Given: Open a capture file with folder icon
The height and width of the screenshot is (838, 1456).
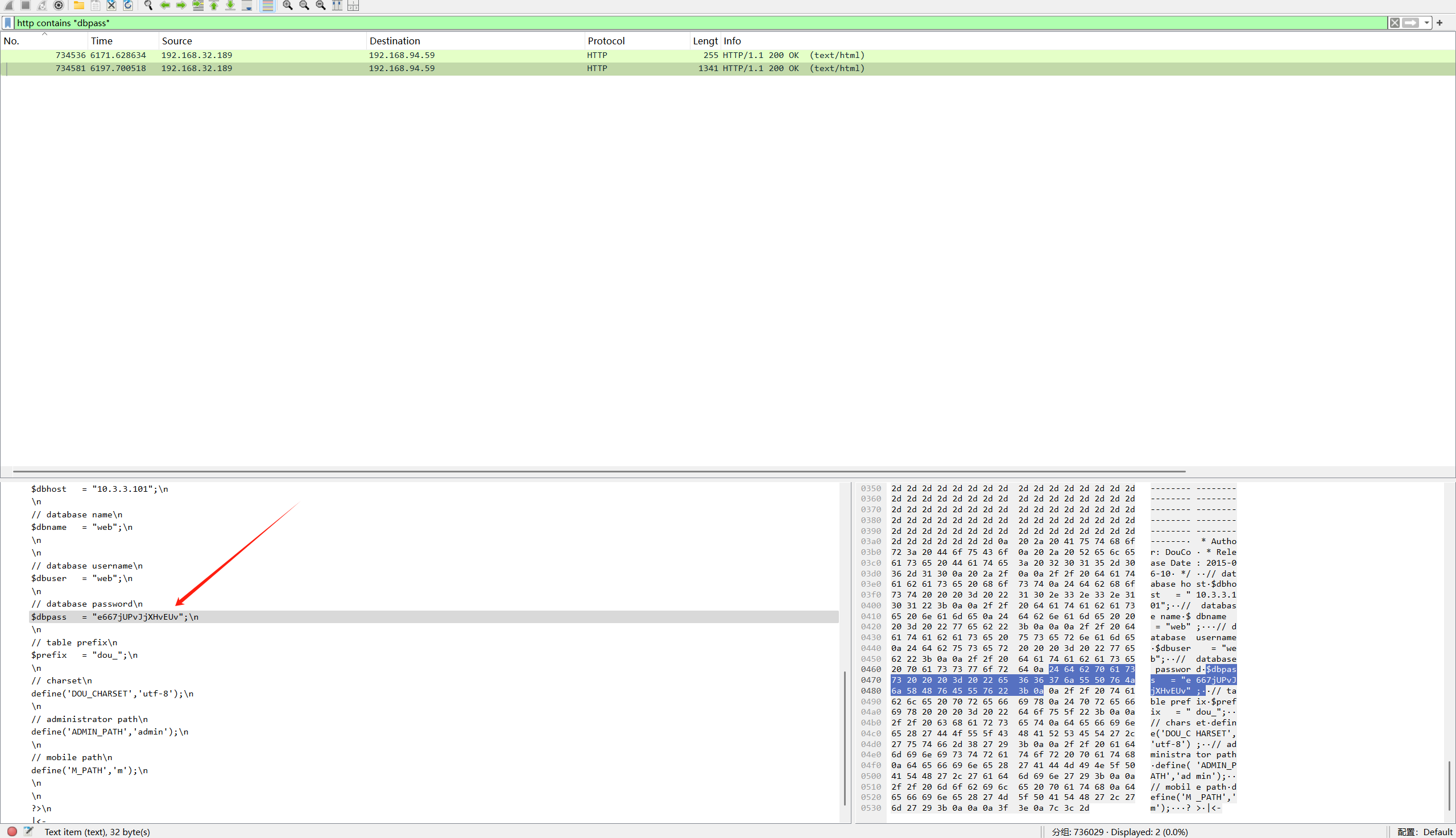Looking at the screenshot, I should coord(79,5).
